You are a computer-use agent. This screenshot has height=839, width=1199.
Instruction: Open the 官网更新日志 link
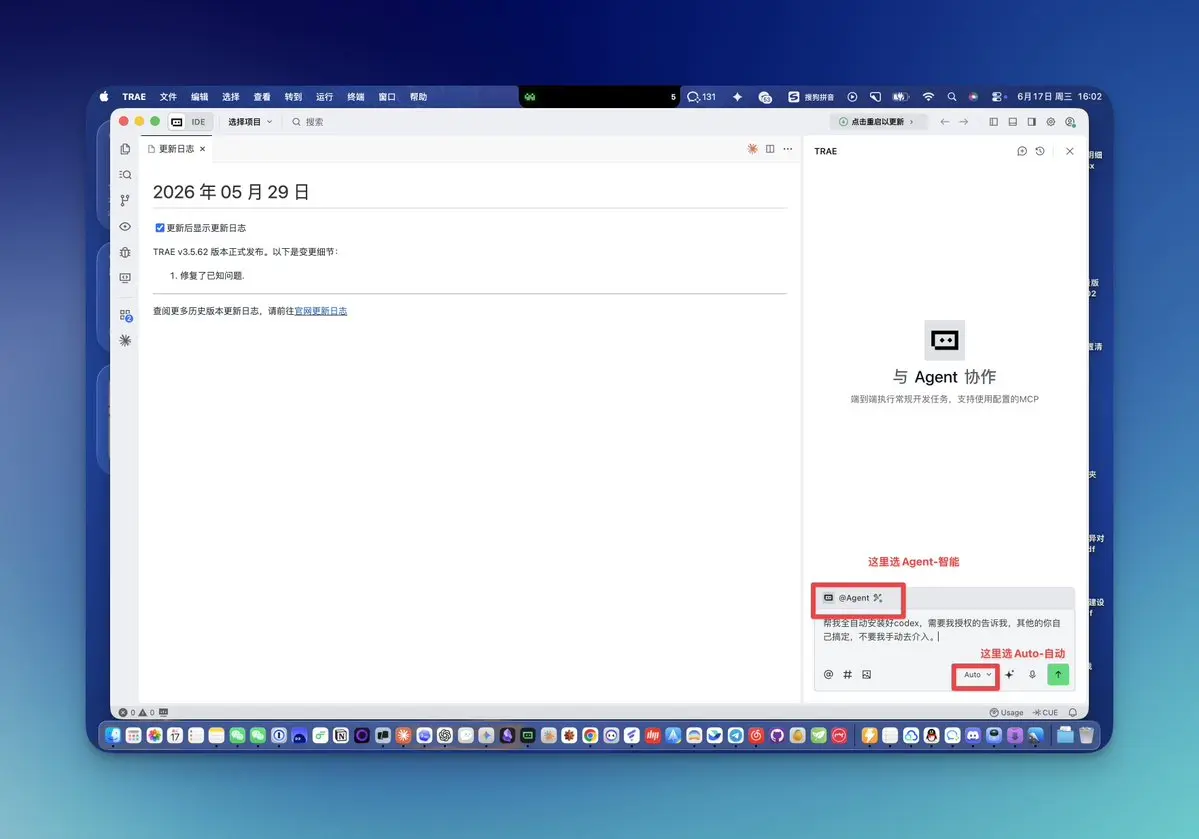click(x=320, y=311)
